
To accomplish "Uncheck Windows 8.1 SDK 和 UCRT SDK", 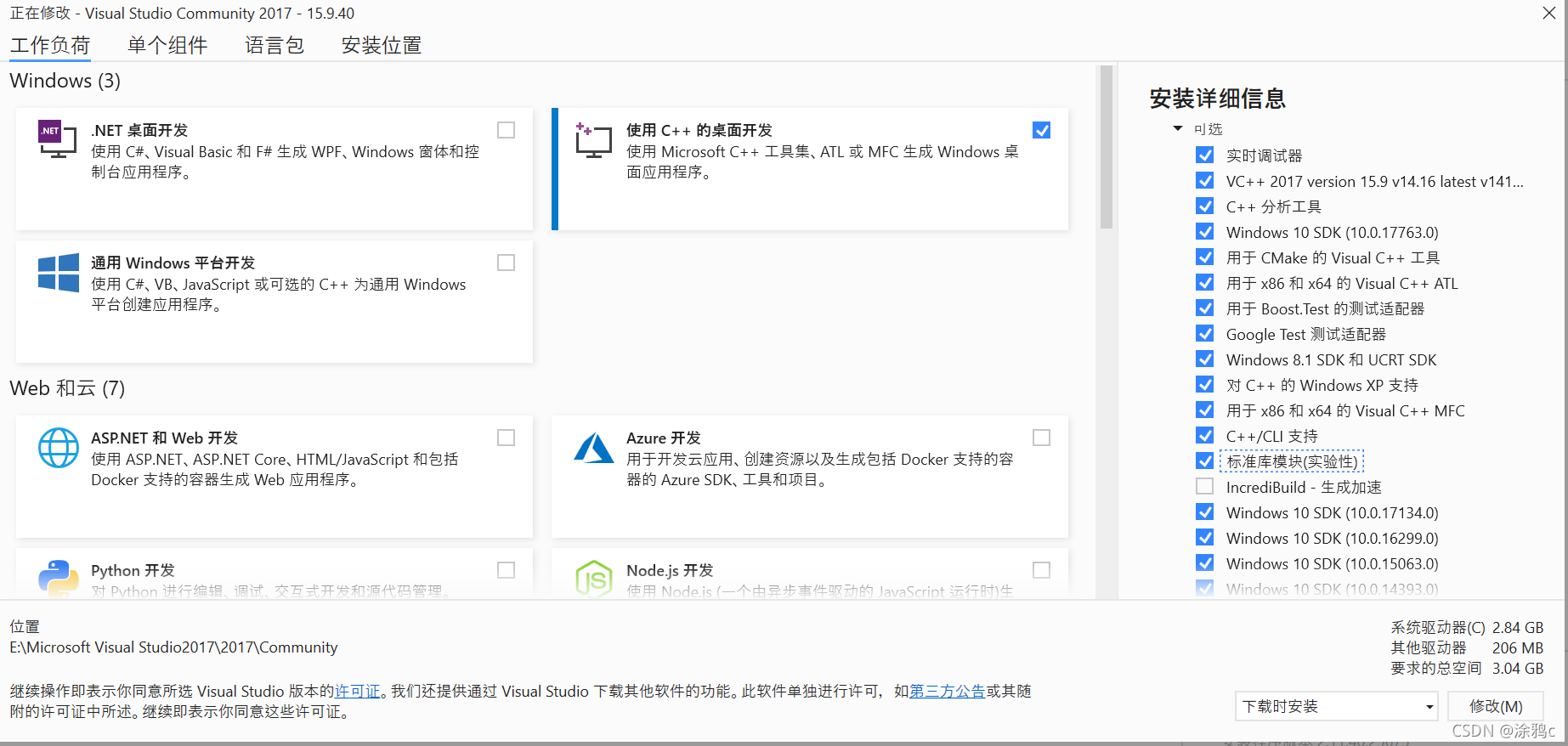I will point(1205,359).
